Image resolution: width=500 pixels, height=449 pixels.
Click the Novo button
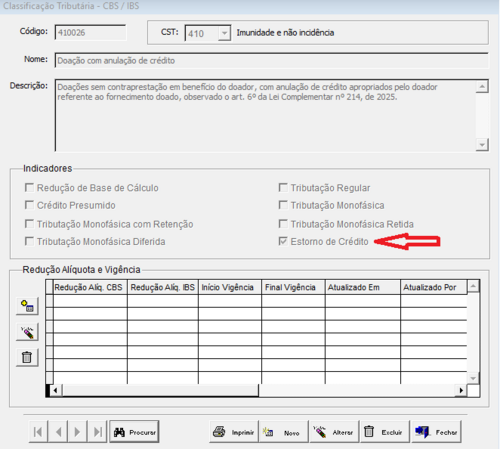[x=284, y=432]
